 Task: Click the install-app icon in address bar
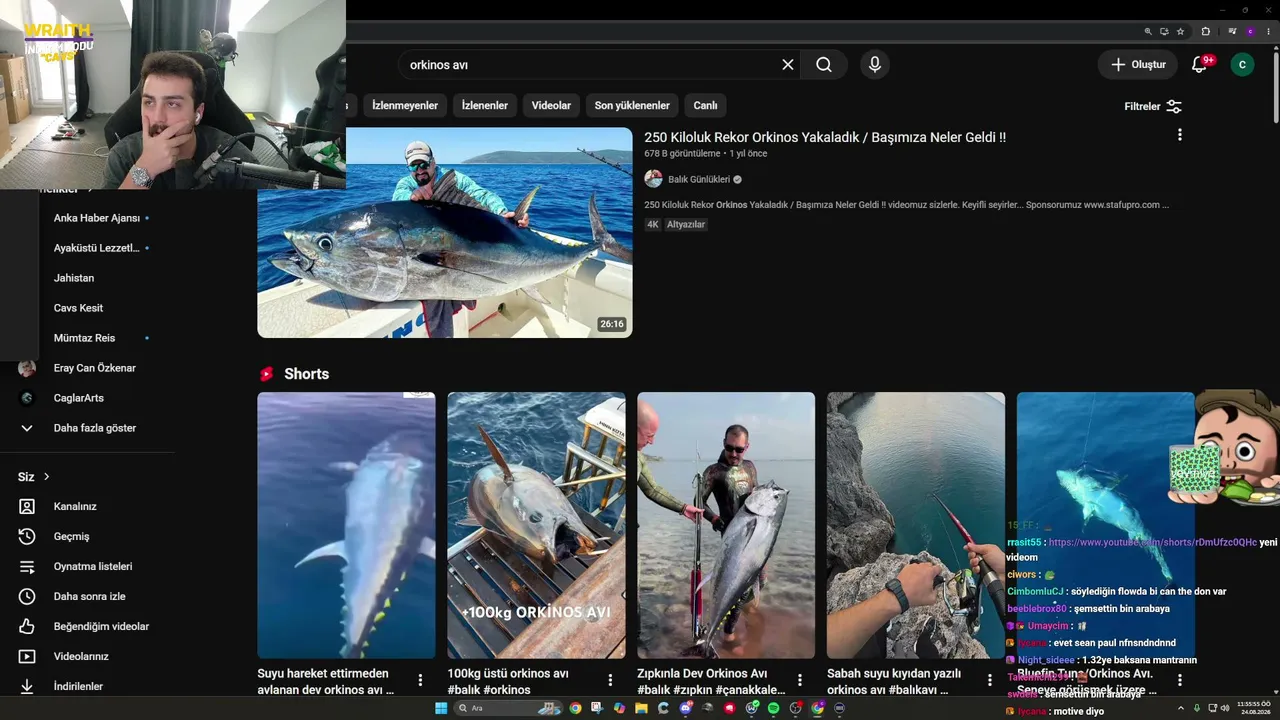click(x=1164, y=31)
